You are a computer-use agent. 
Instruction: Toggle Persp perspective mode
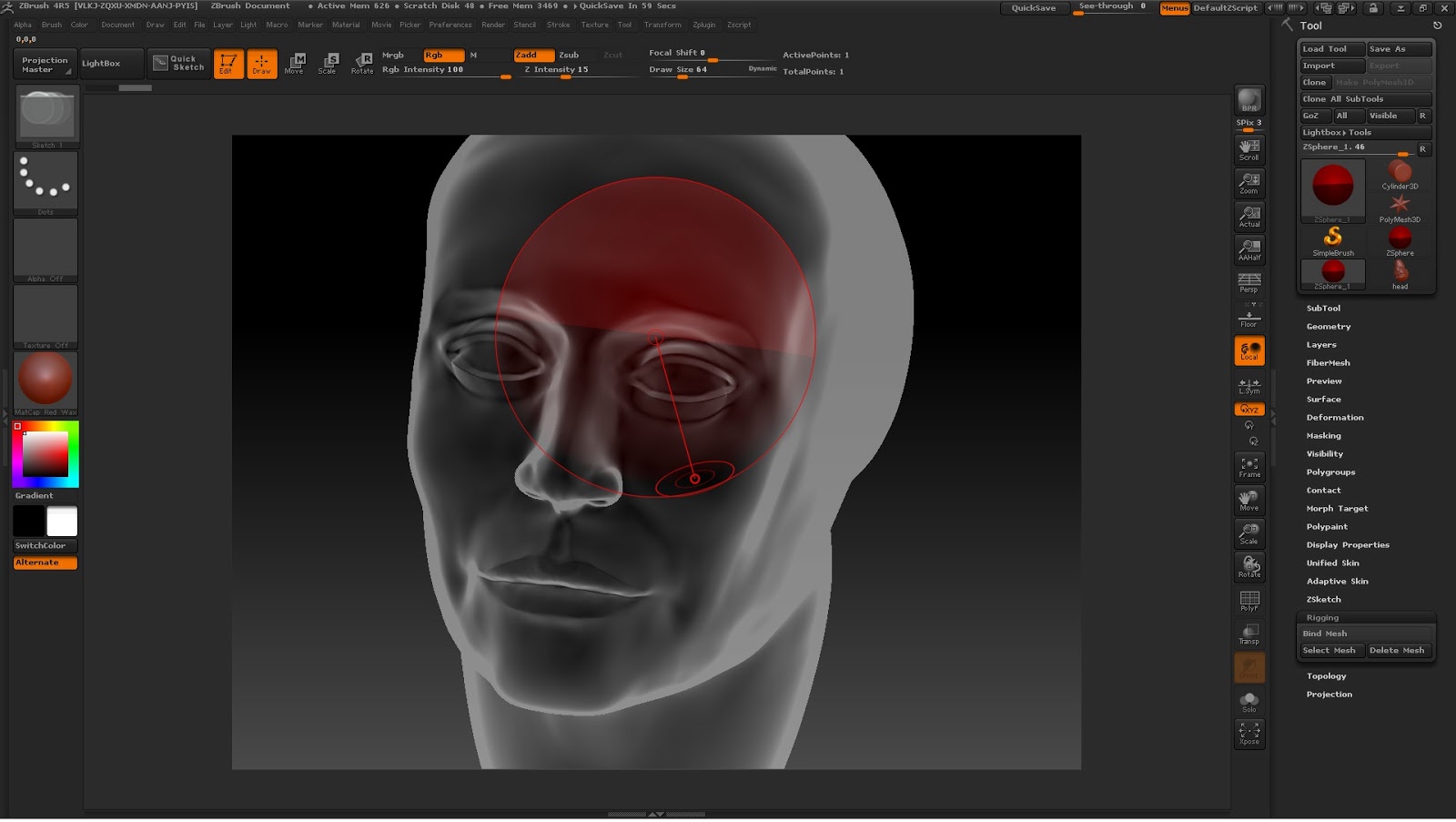(1249, 283)
